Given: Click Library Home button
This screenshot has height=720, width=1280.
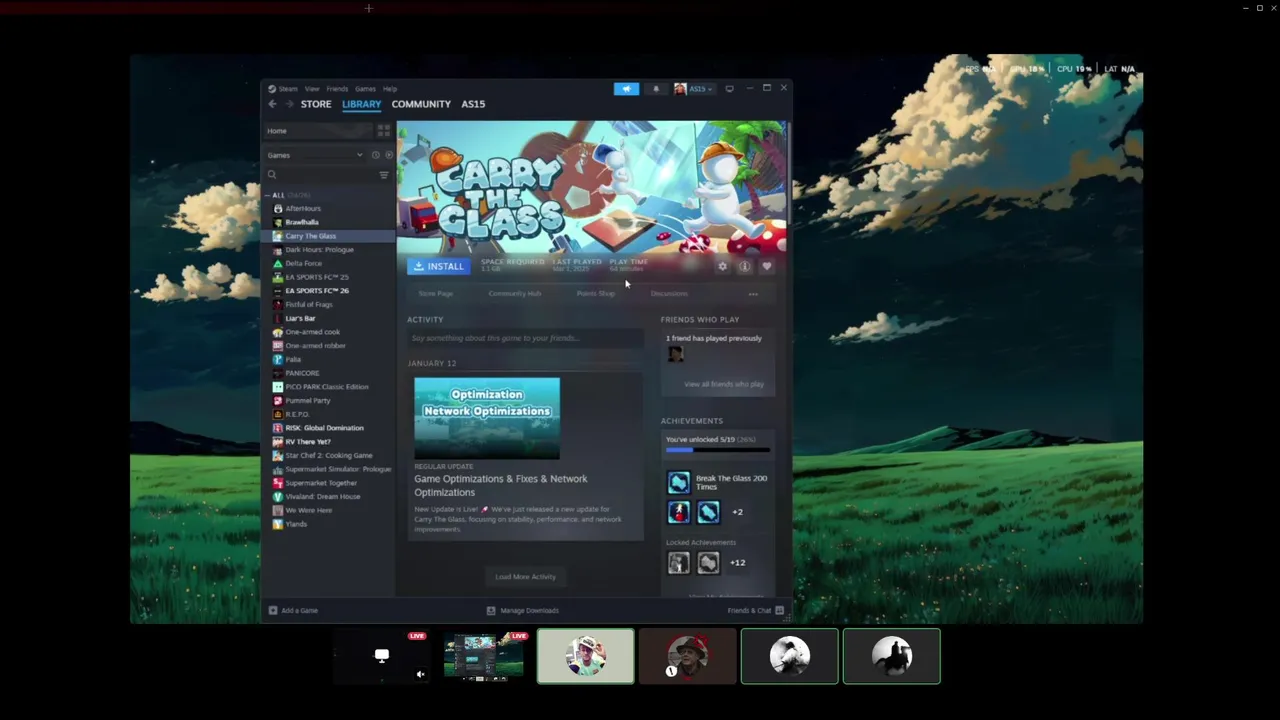Looking at the screenshot, I should point(316,131).
